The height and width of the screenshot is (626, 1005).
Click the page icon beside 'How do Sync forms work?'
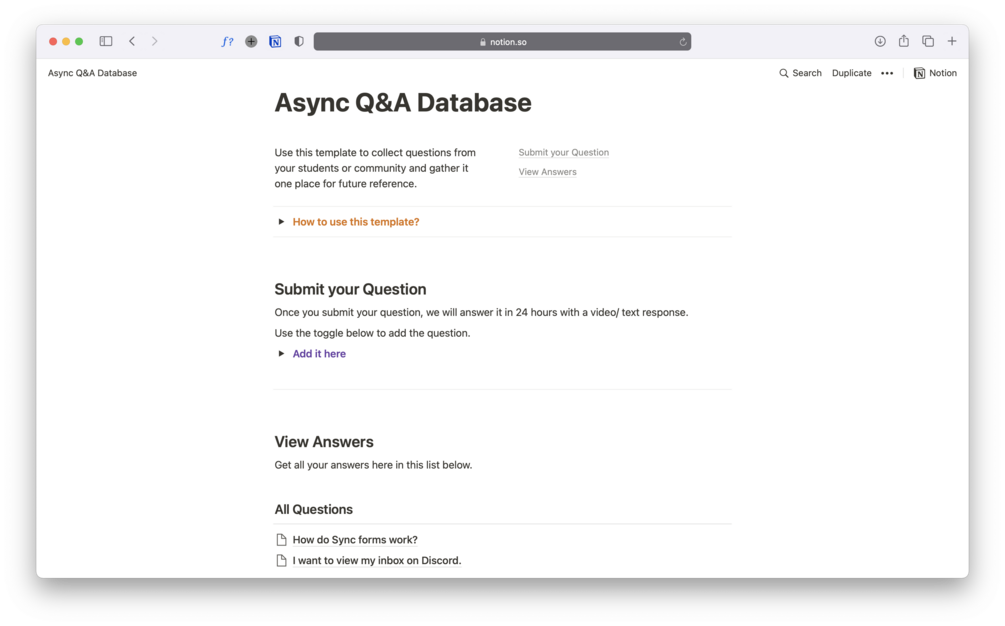tap(281, 539)
